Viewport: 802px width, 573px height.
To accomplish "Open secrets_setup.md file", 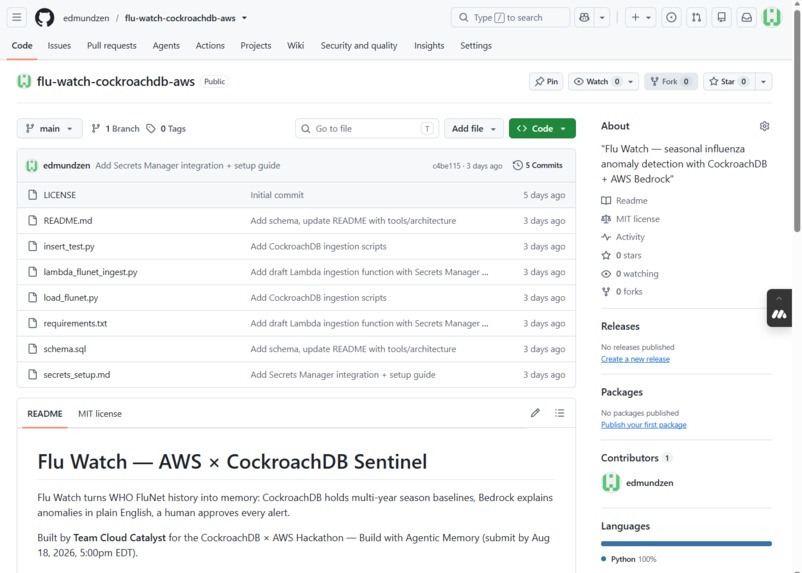I will (x=77, y=374).
